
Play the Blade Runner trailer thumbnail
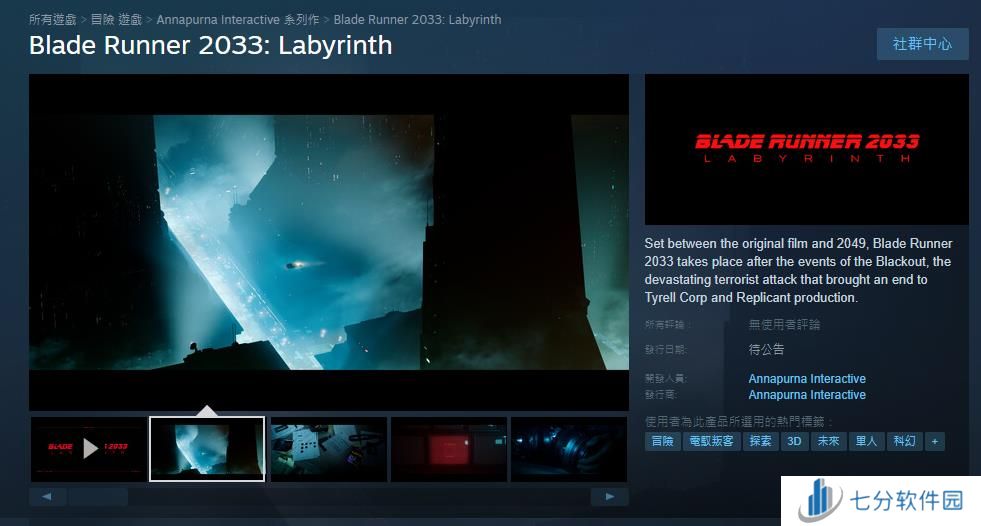(89, 449)
